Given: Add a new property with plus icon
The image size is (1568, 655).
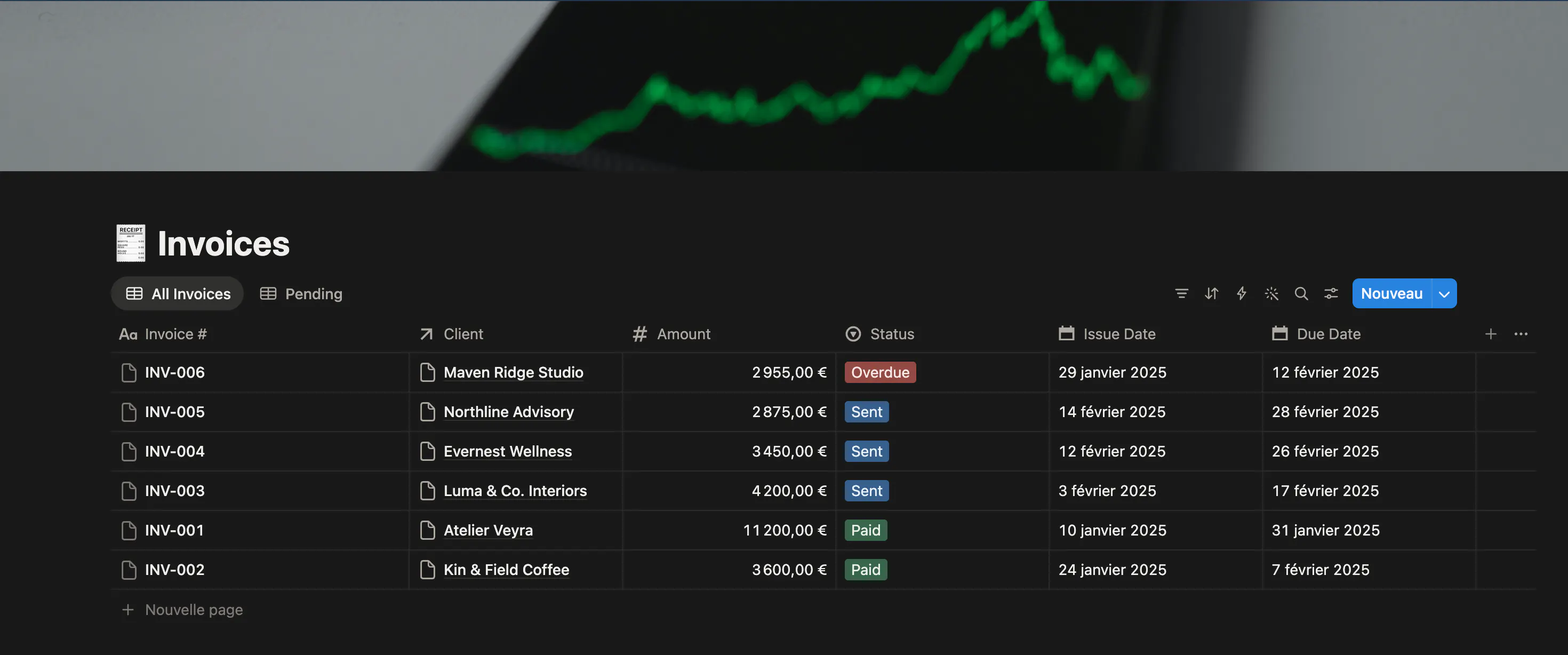Looking at the screenshot, I should click(1491, 333).
